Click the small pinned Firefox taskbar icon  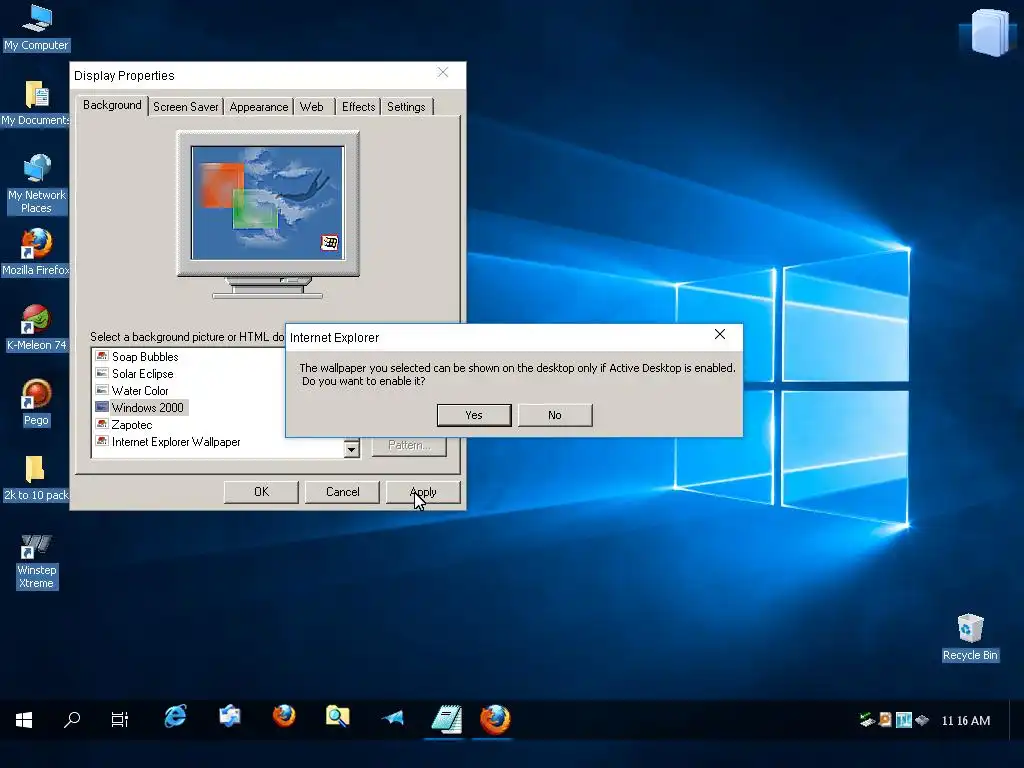coord(283,716)
